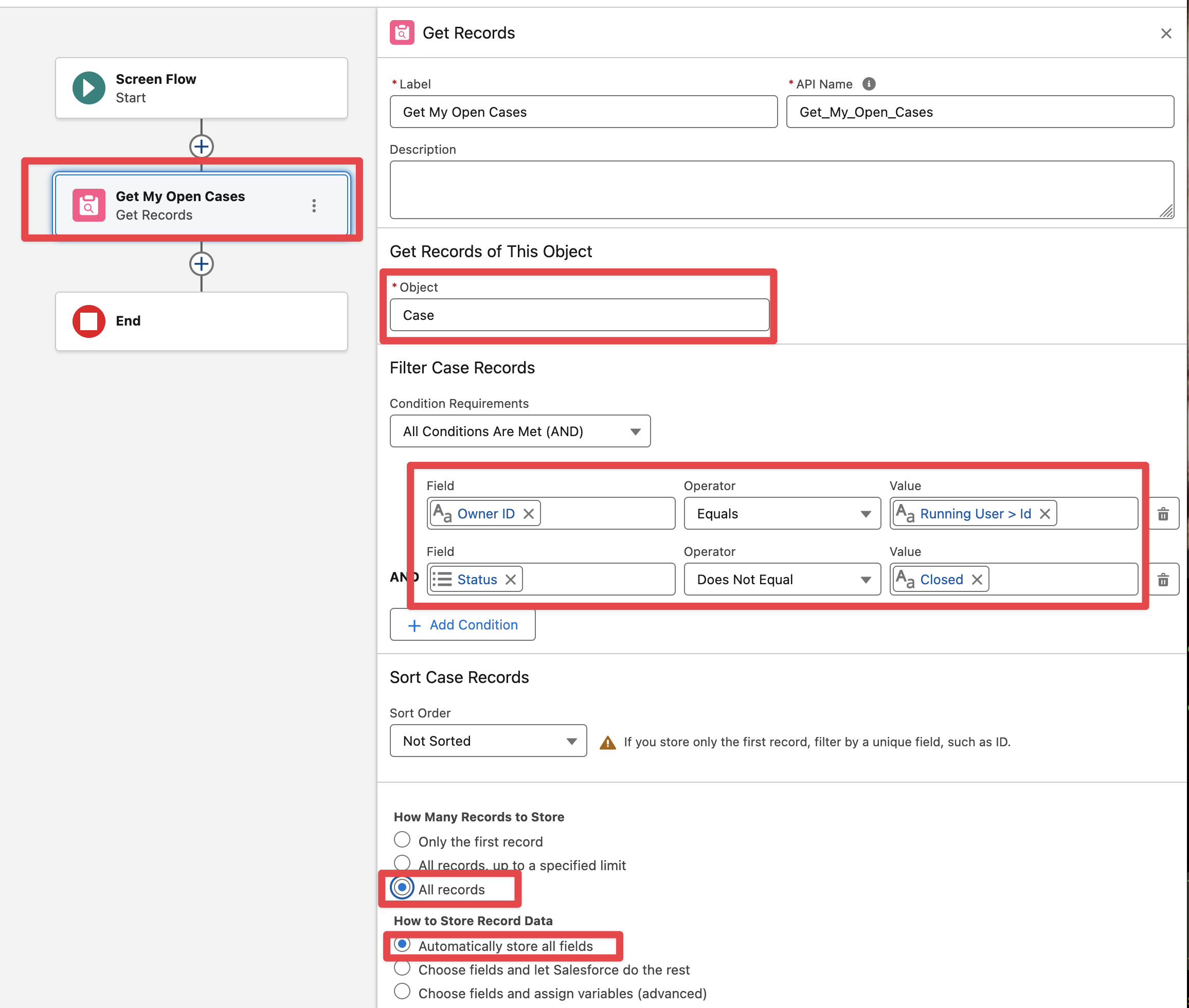Open Condition Requirements dropdown
Screen dimensions: 1189x1008
(x=519, y=431)
